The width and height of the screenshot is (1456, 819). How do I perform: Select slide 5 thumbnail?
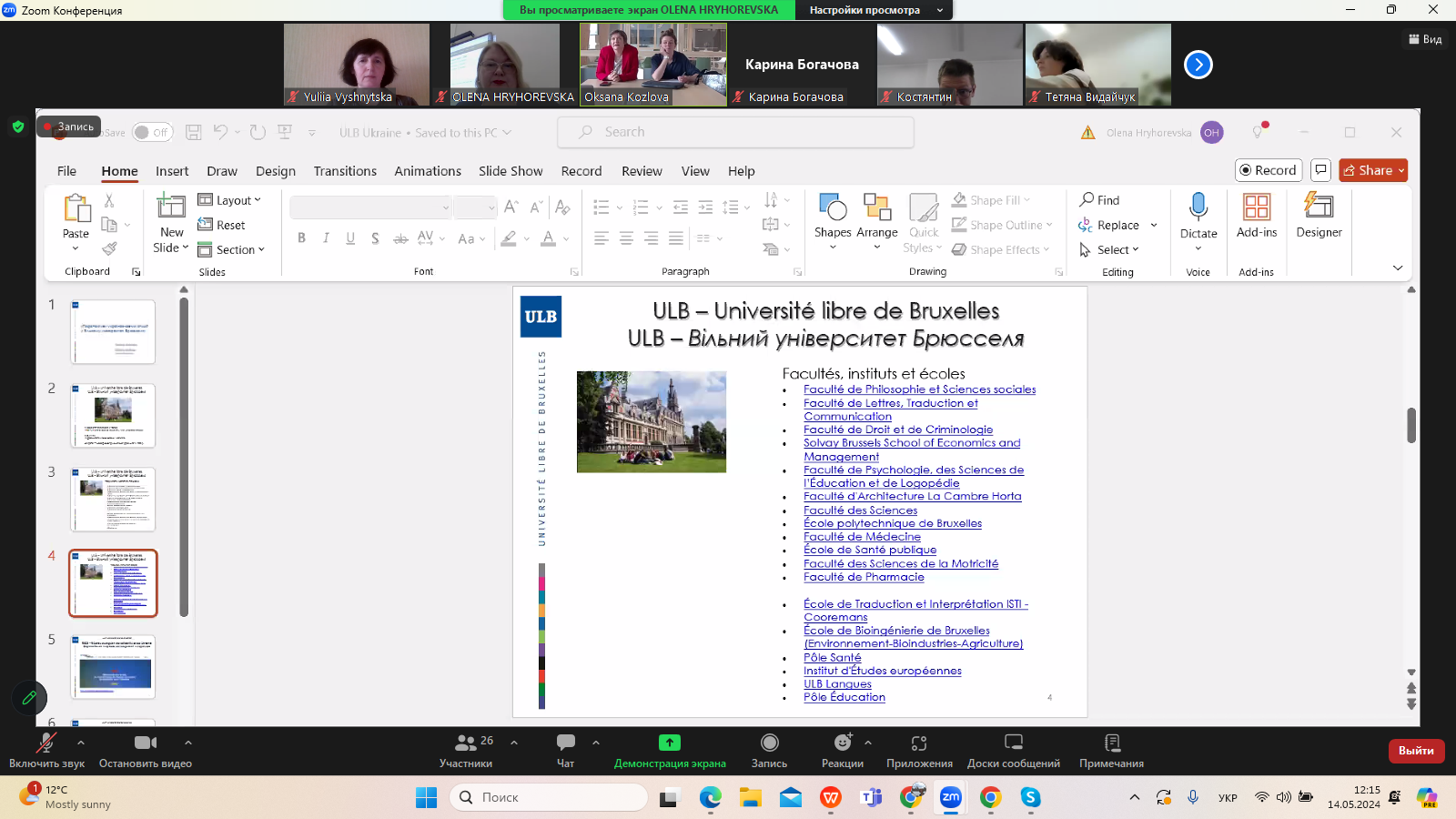pyautogui.click(x=114, y=667)
